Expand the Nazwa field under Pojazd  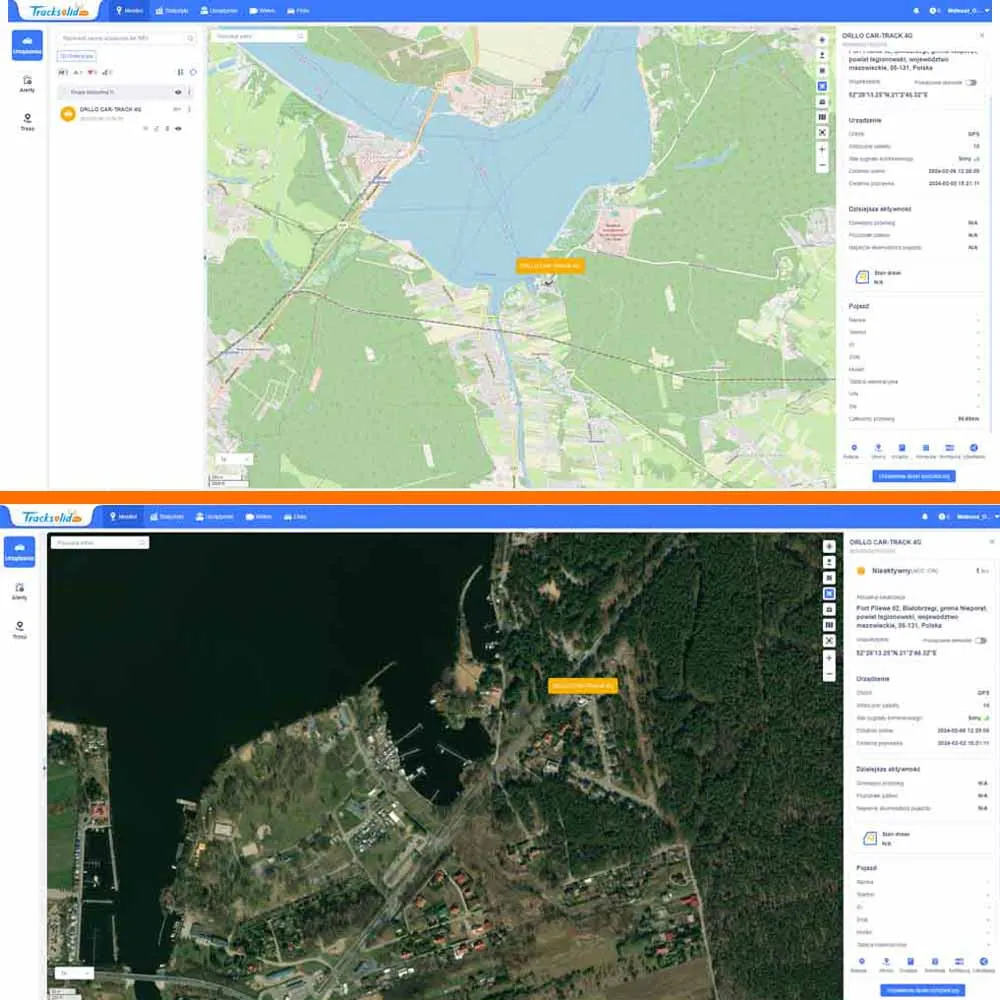click(x=978, y=320)
